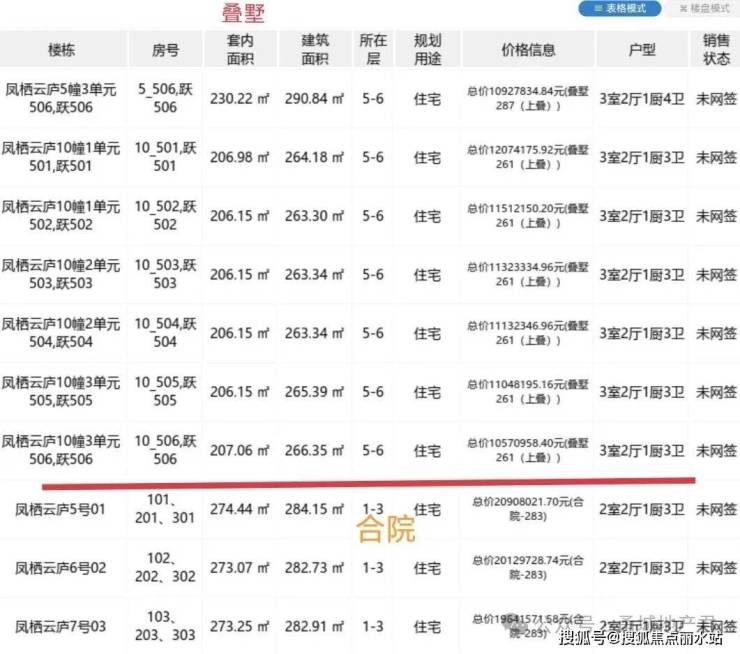Click the 房号 column header
This screenshot has height=654, width=740.
tap(165, 50)
